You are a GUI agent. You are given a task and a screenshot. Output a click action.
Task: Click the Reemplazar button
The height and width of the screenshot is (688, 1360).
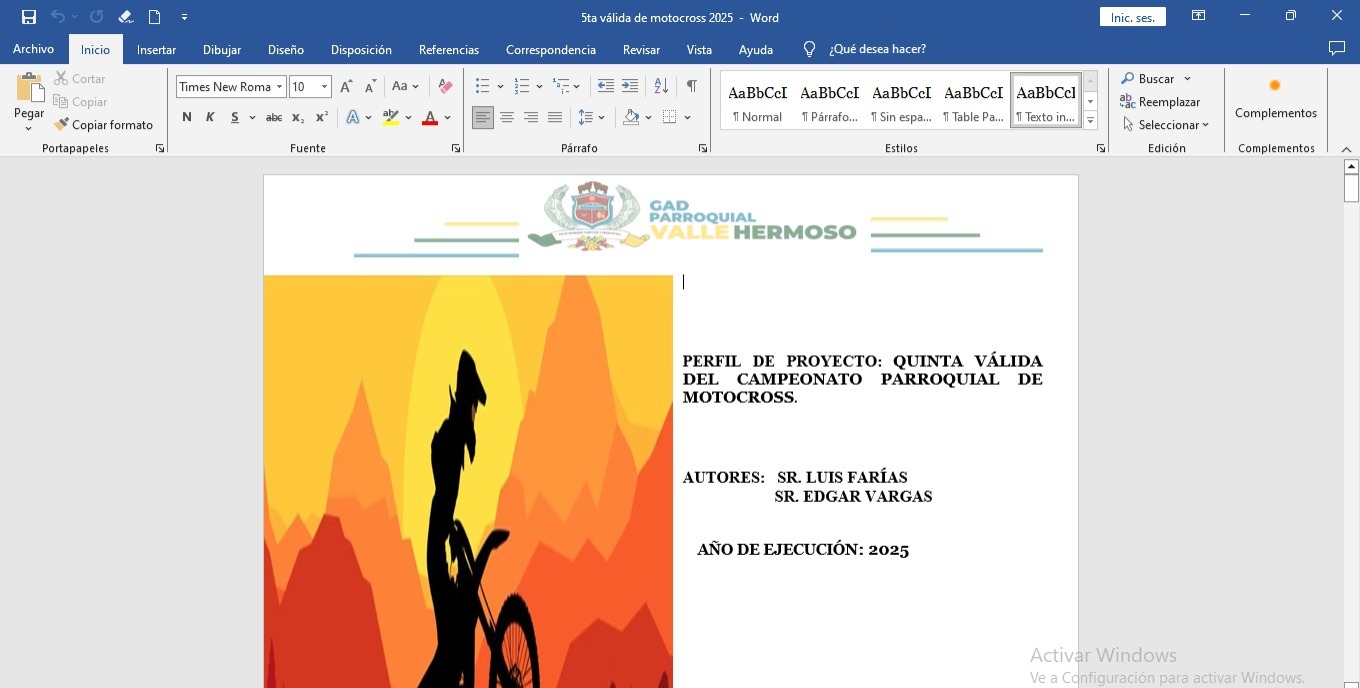1160,102
